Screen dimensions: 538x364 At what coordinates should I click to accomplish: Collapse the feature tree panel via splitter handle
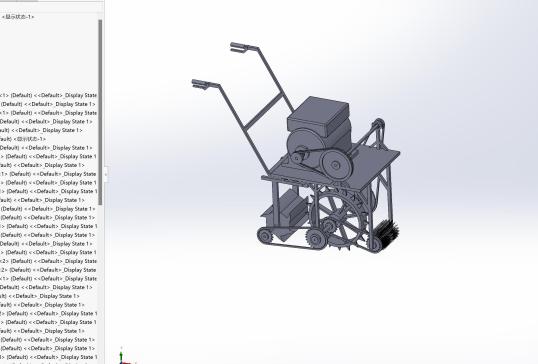click(105, 174)
